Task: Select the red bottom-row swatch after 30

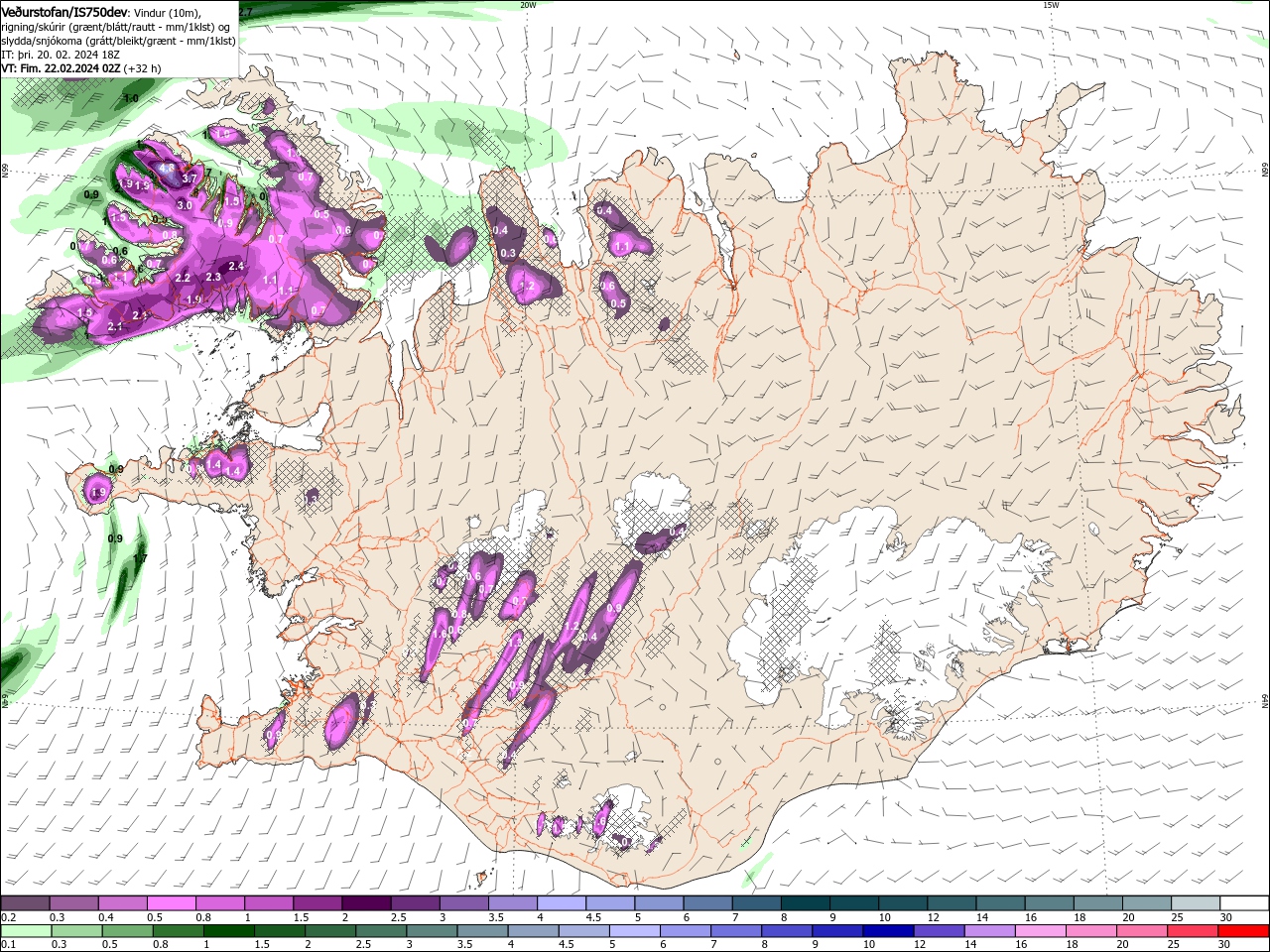Action: [x=1244, y=931]
